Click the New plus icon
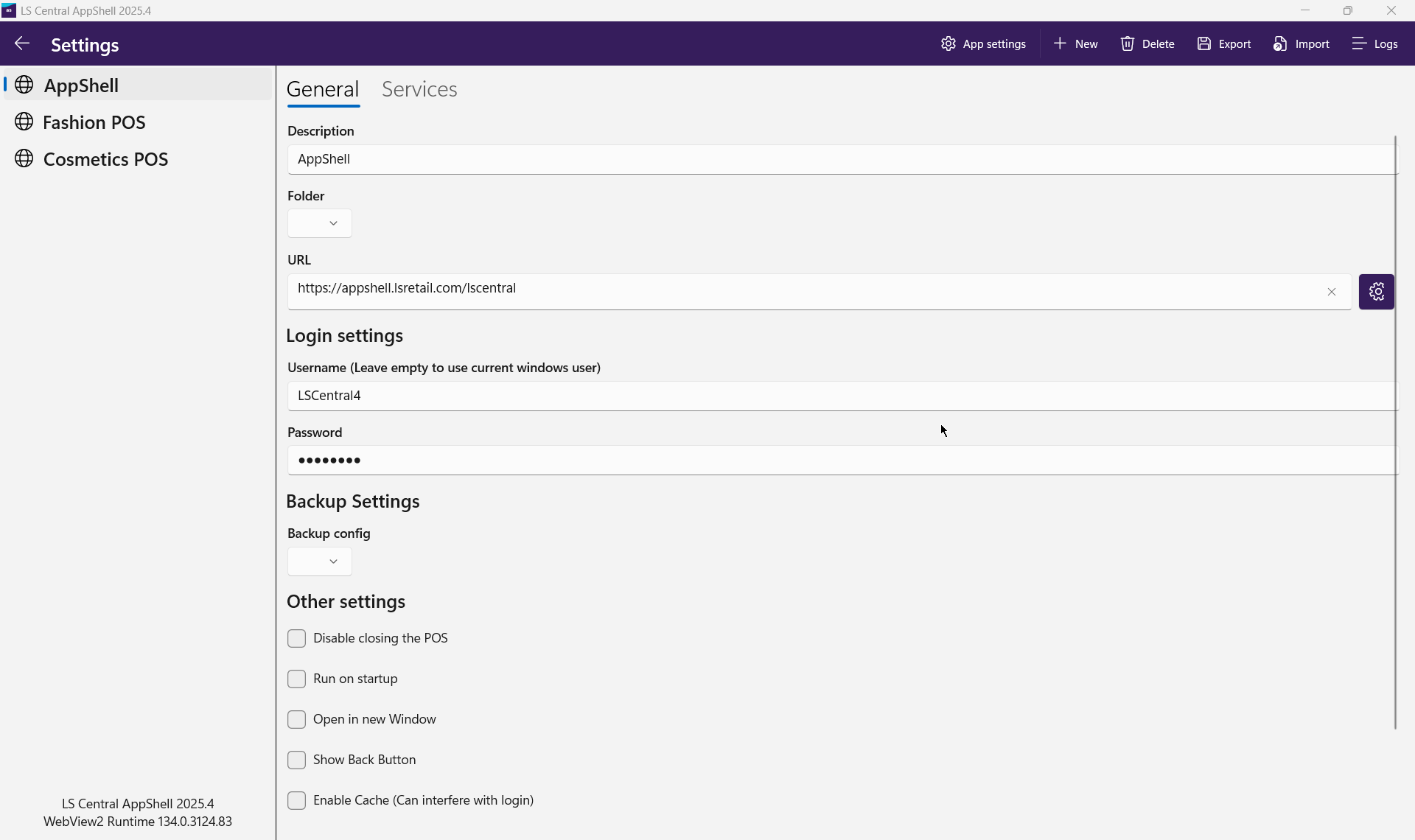This screenshot has width=1415, height=840. pyautogui.click(x=1060, y=44)
